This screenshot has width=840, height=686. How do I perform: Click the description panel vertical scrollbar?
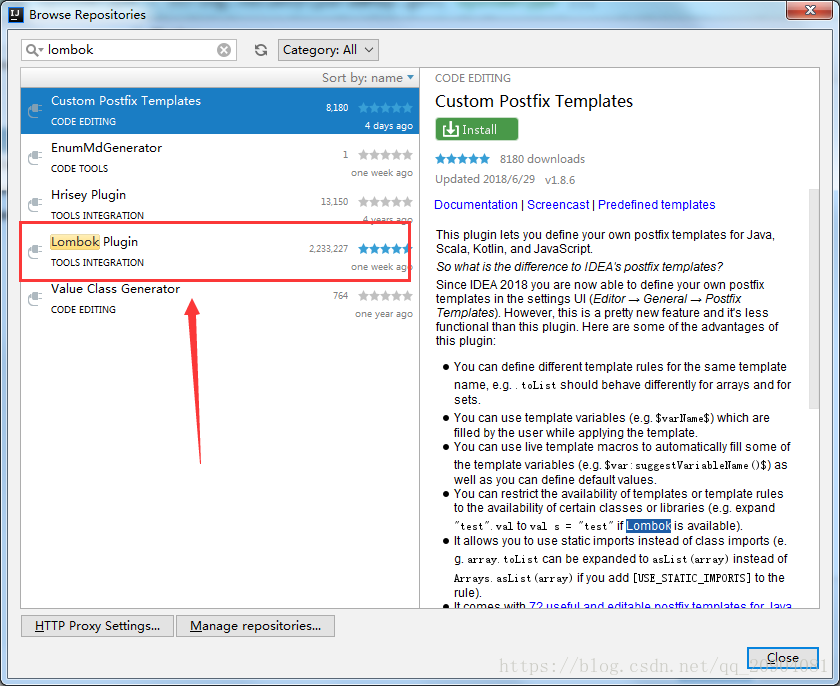(x=813, y=300)
